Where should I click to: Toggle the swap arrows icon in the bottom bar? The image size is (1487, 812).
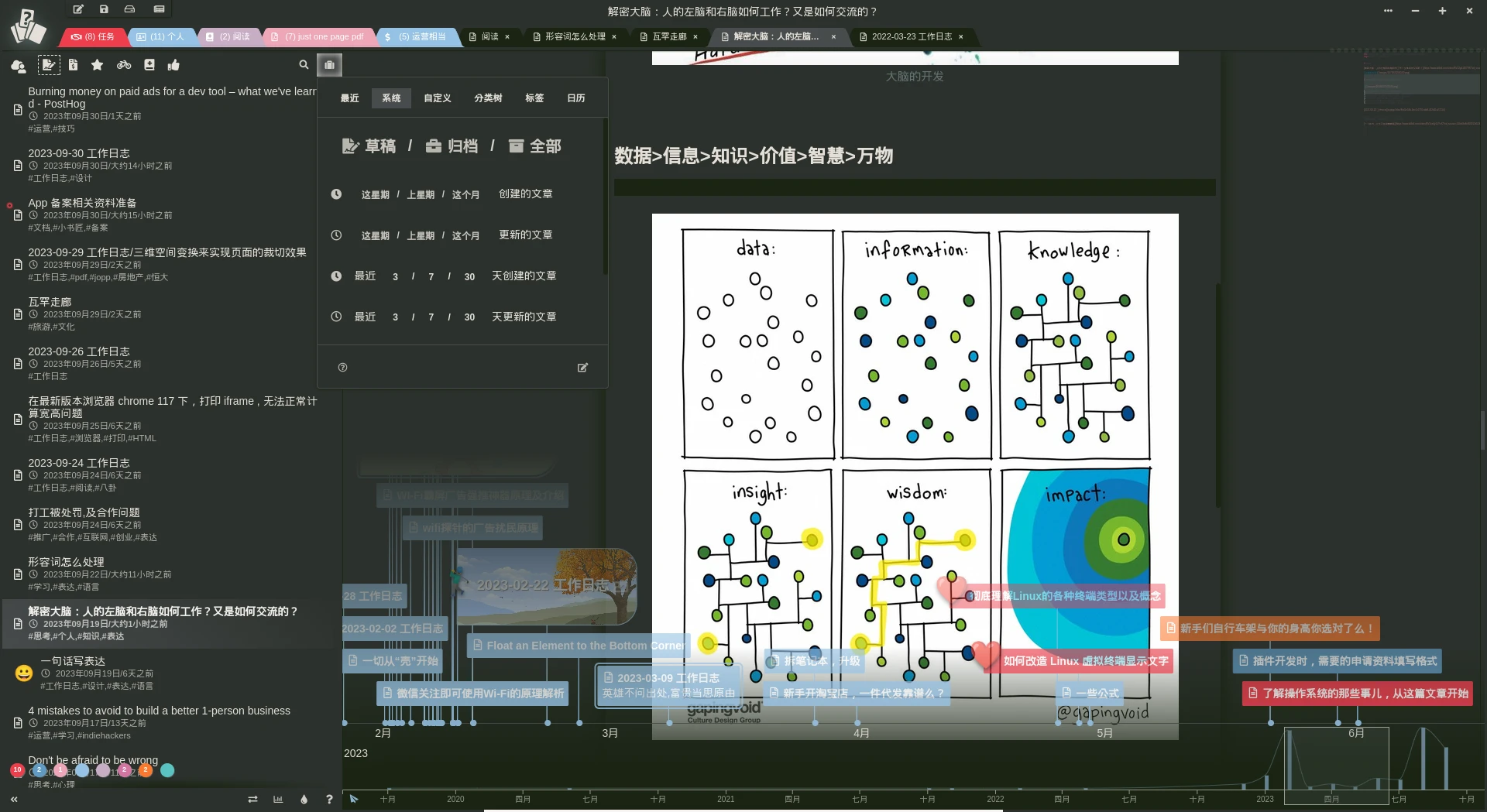coord(252,799)
